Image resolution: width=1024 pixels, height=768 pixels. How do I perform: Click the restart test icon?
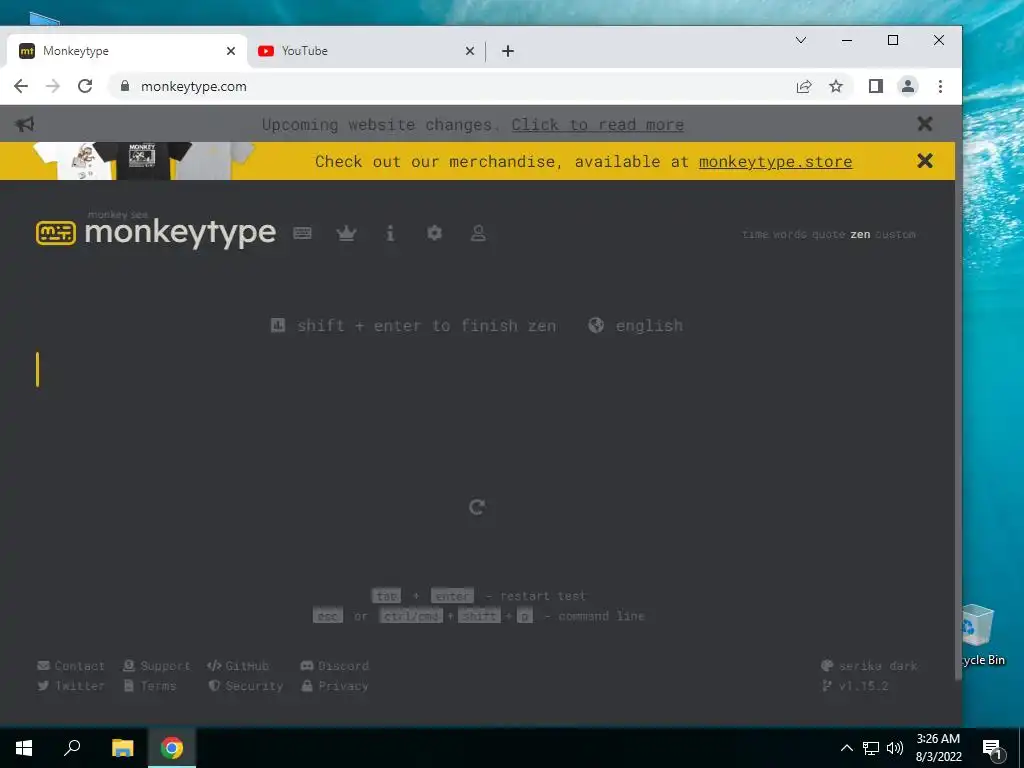(477, 507)
